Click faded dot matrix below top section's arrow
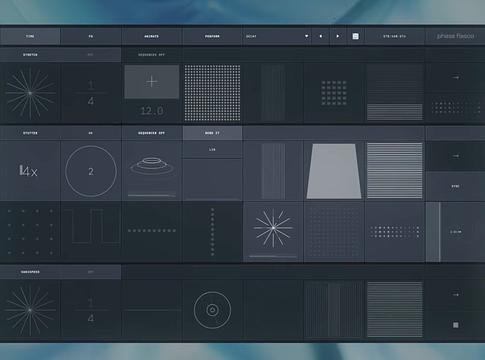 455,108
